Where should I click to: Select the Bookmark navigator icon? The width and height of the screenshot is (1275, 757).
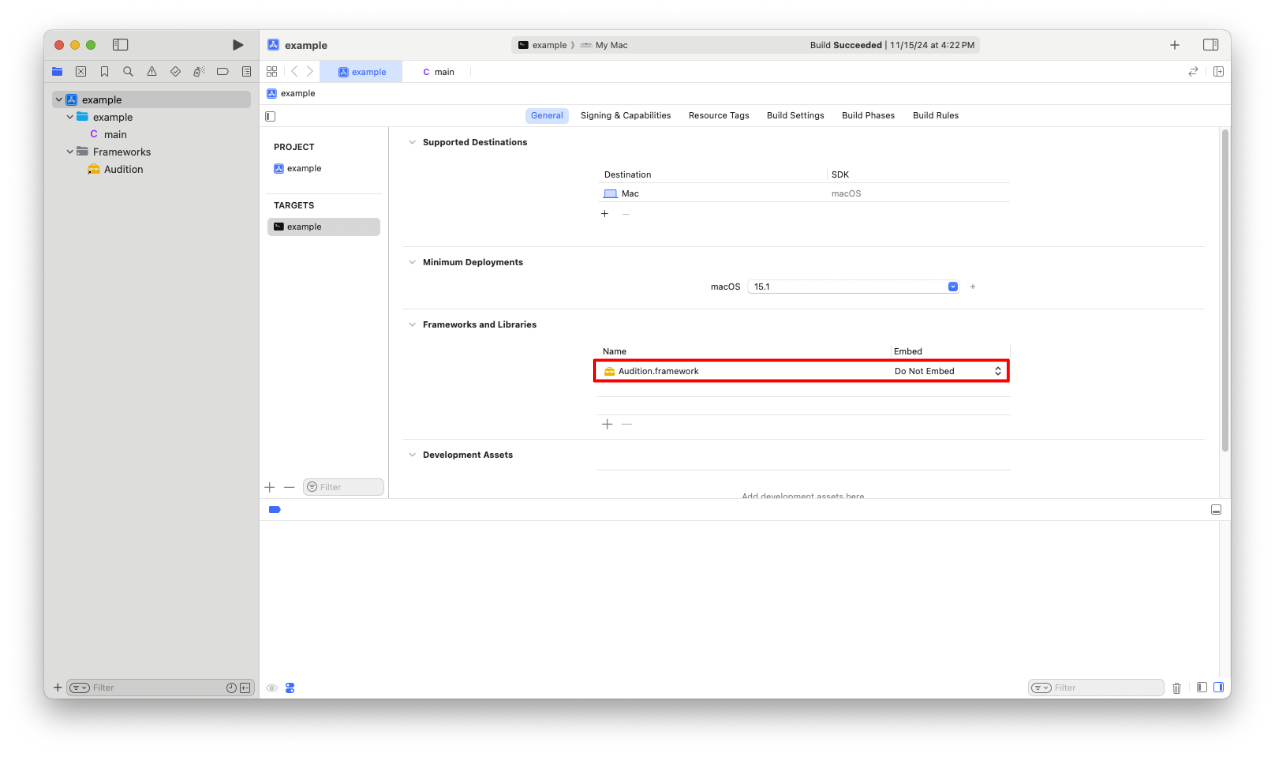point(104,72)
